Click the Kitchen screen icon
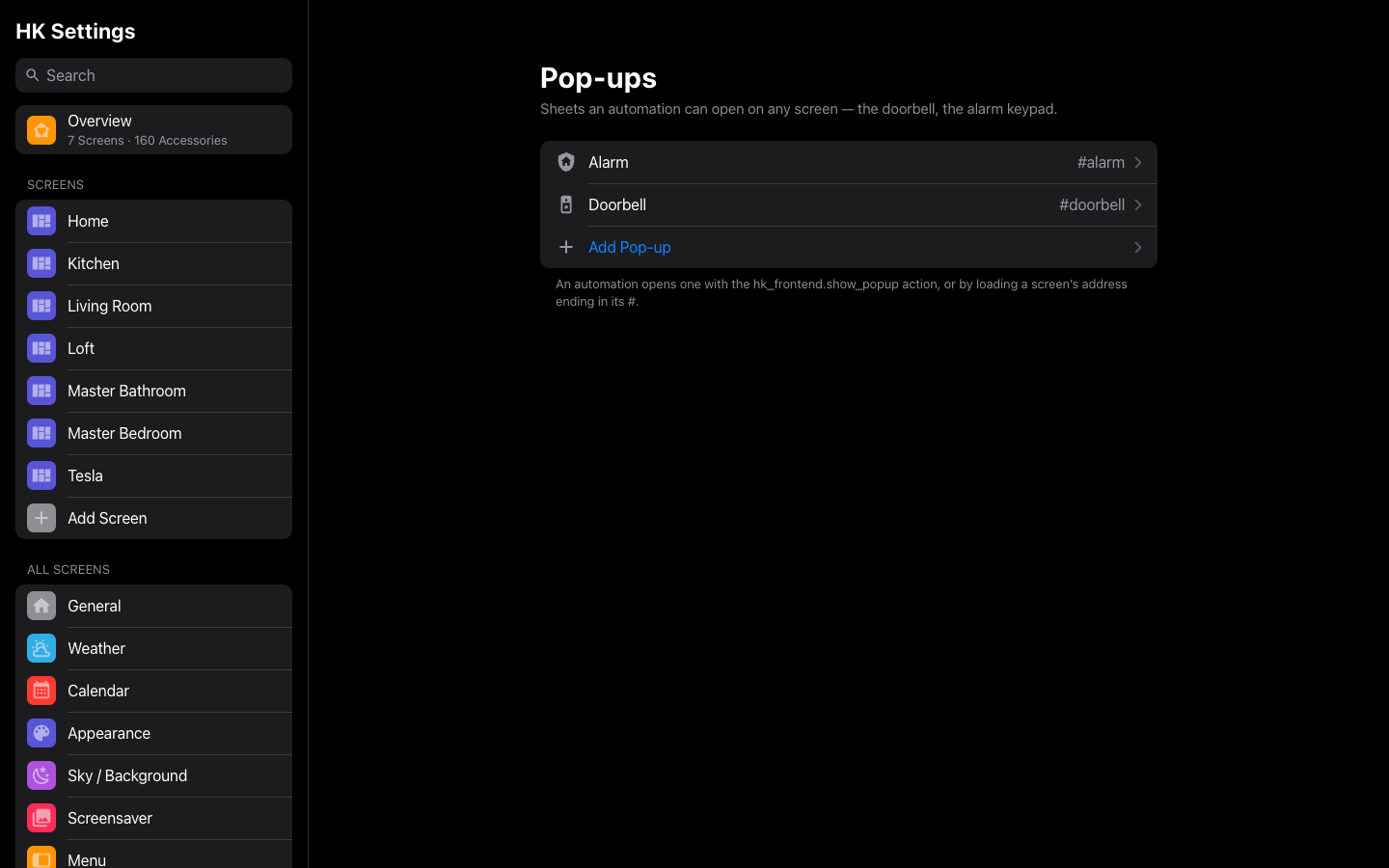The width and height of the screenshot is (1389, 868). point(41,263)
